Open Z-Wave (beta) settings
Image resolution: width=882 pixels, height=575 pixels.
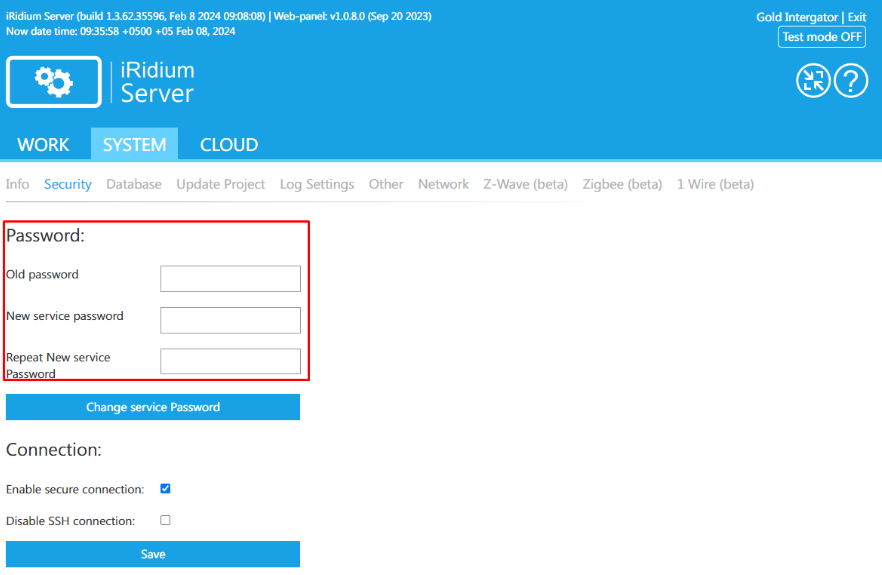tap(525, 184)
